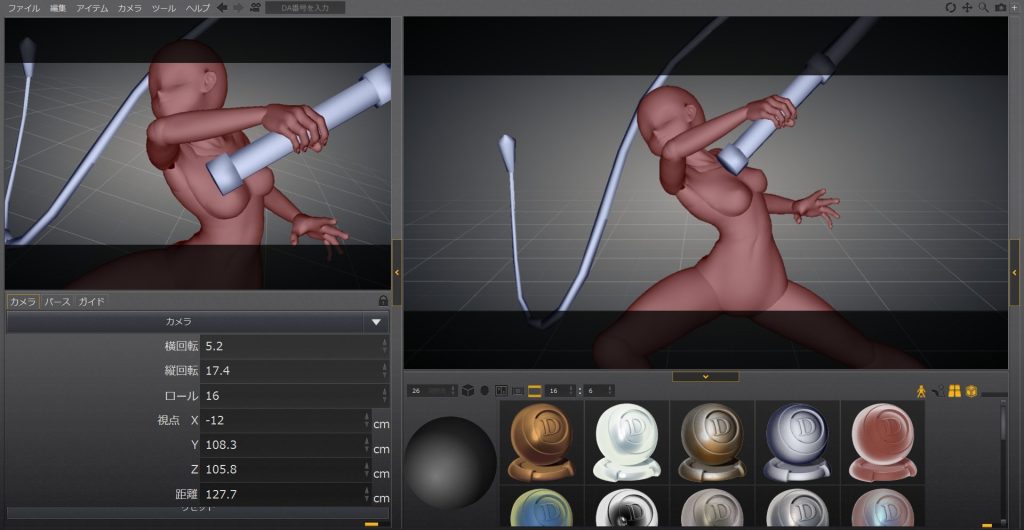The height and width of the screenshot is (530, 1024).
Task: Collapse panel with the yellow down chevron
Action: (x=705, y=377)
